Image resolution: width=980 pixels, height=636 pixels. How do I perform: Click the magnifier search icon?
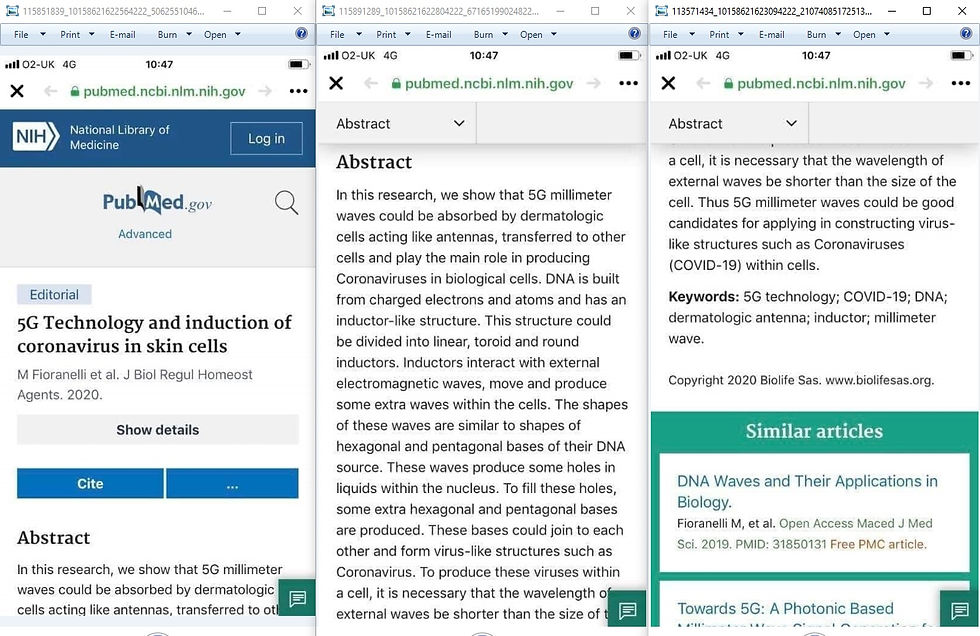pyautogui.click(x=286, y=202)
